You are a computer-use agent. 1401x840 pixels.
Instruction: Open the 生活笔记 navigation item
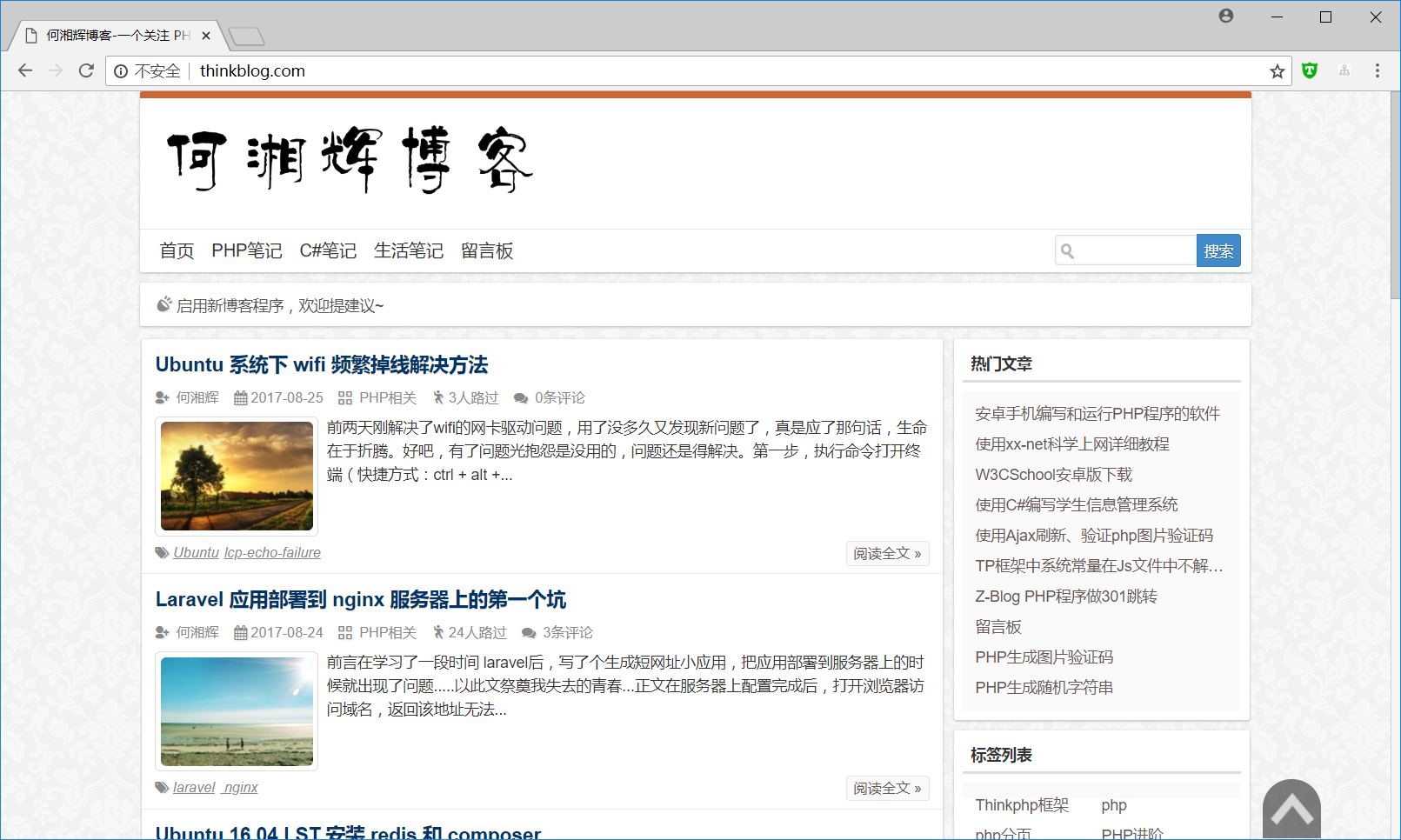tap(409, 250)
